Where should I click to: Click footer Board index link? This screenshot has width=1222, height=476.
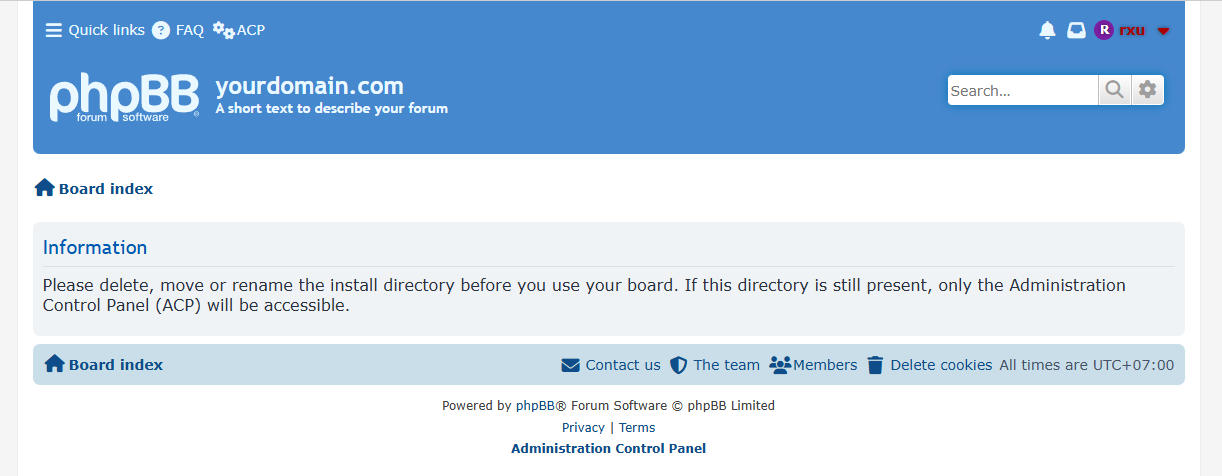coord(115,365)
